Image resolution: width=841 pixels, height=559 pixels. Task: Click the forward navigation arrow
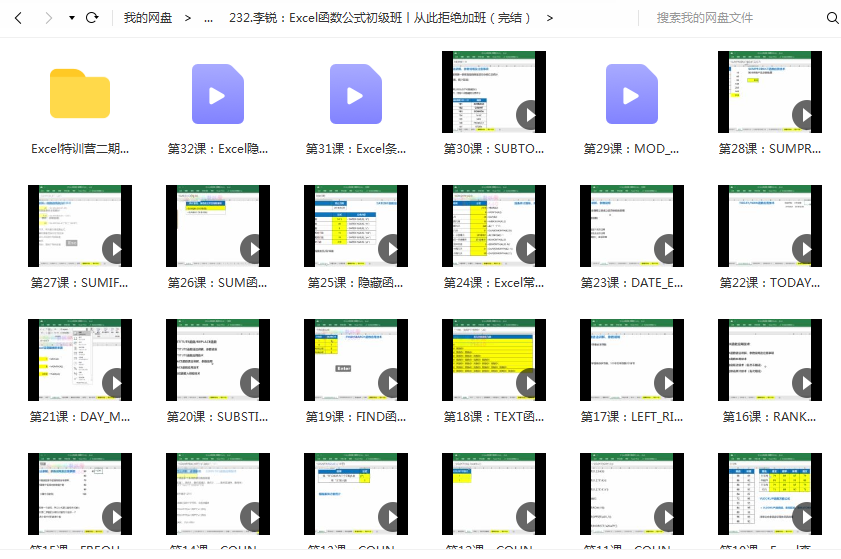coord(49,18)
